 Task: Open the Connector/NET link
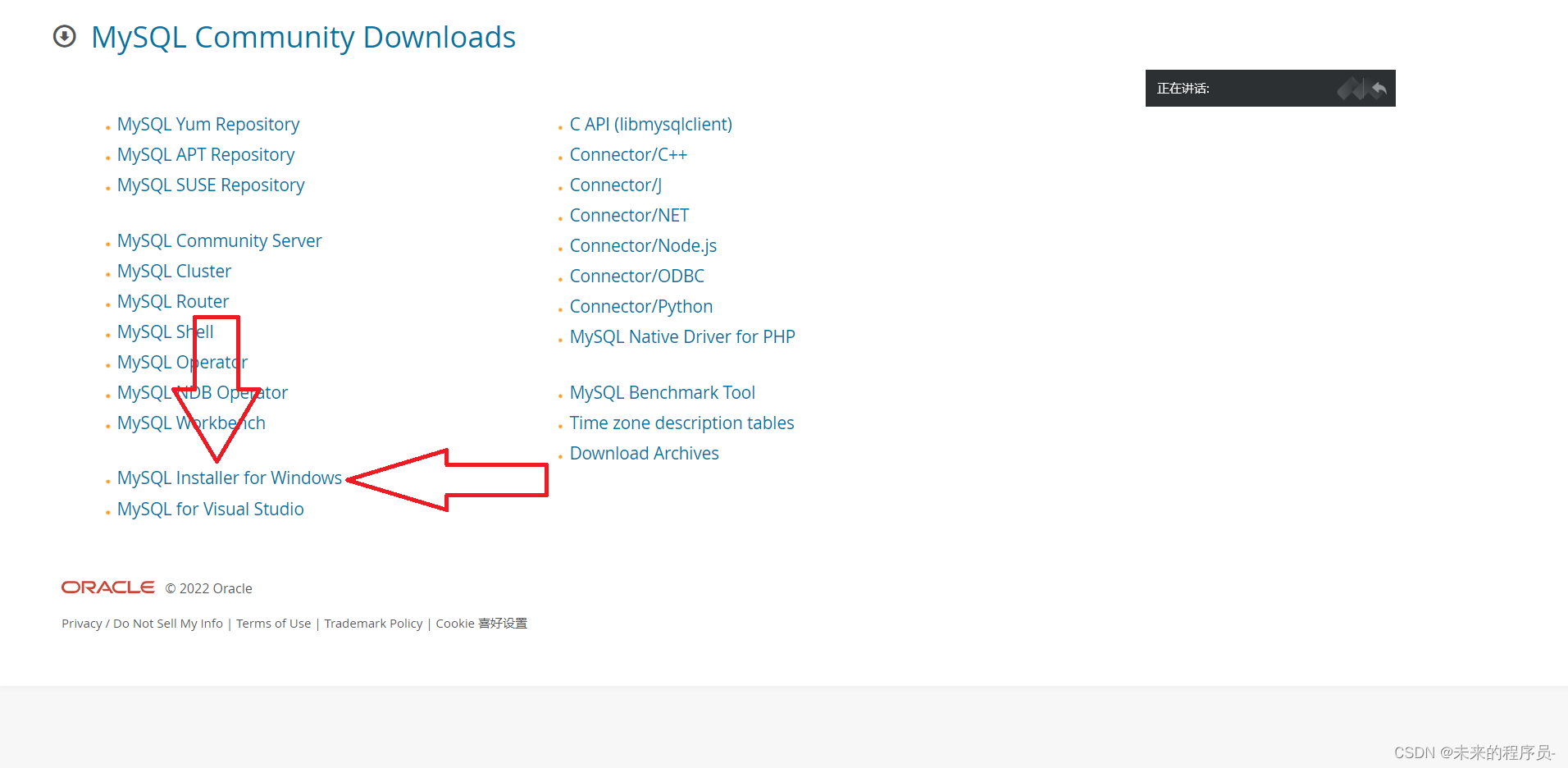click(629, 215)
